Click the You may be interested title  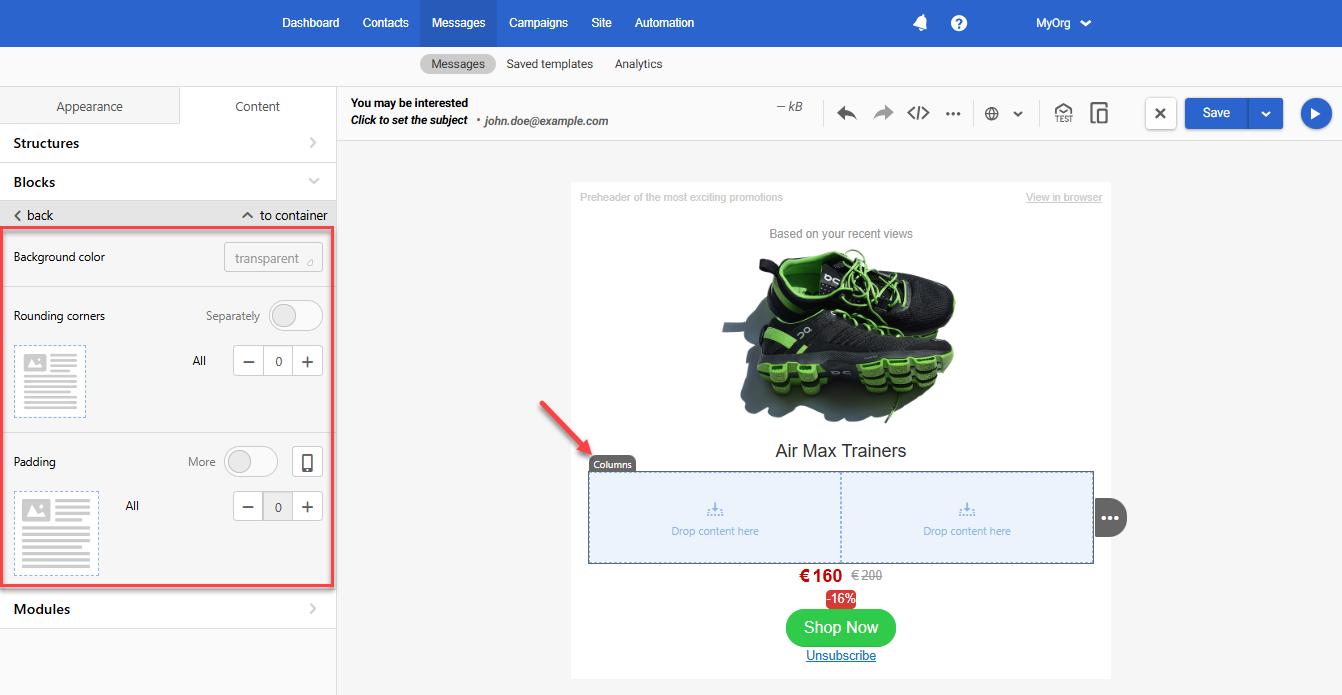point(409,103)
